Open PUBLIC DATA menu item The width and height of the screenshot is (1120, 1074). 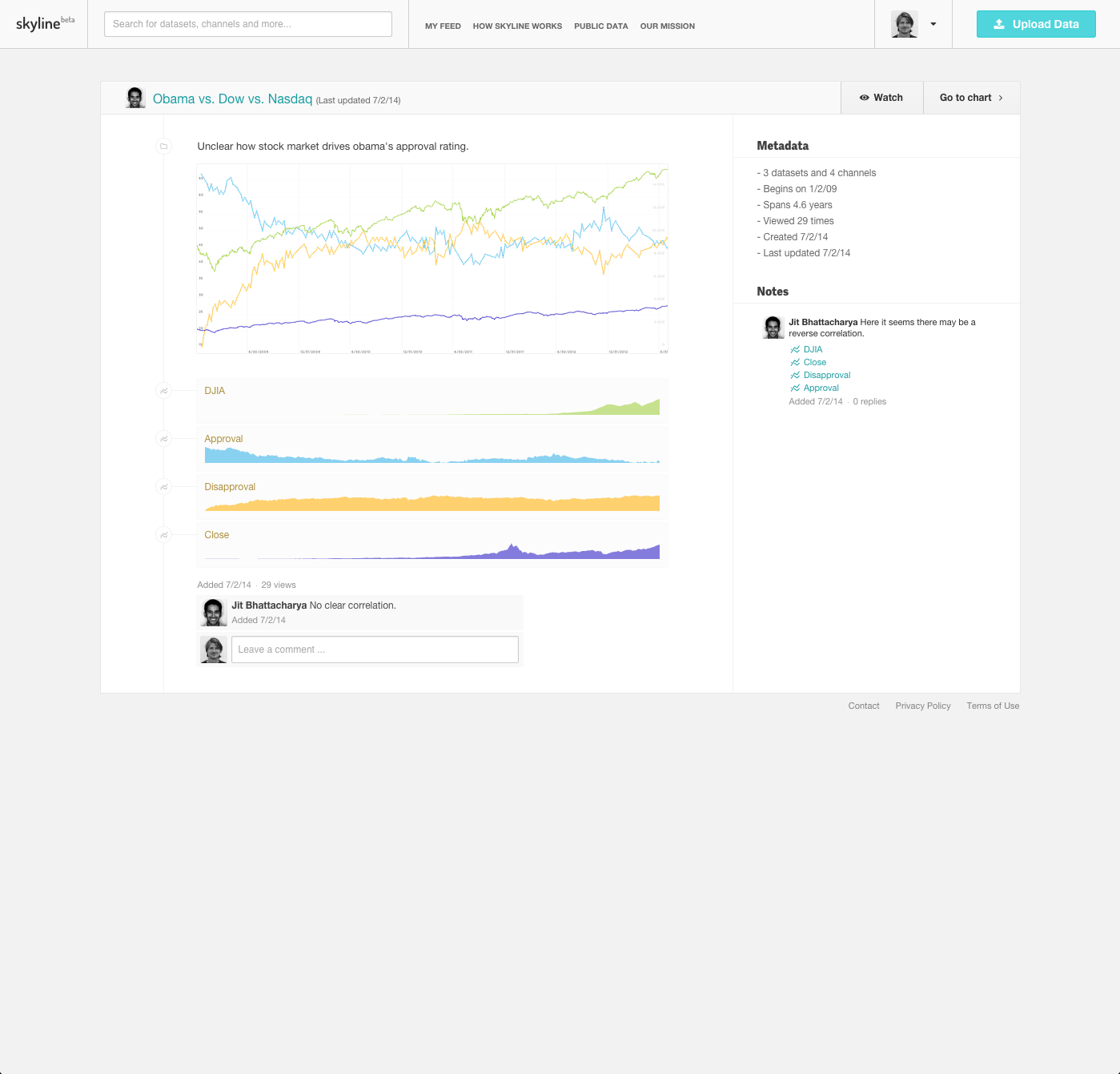click(x=601, y=26)
